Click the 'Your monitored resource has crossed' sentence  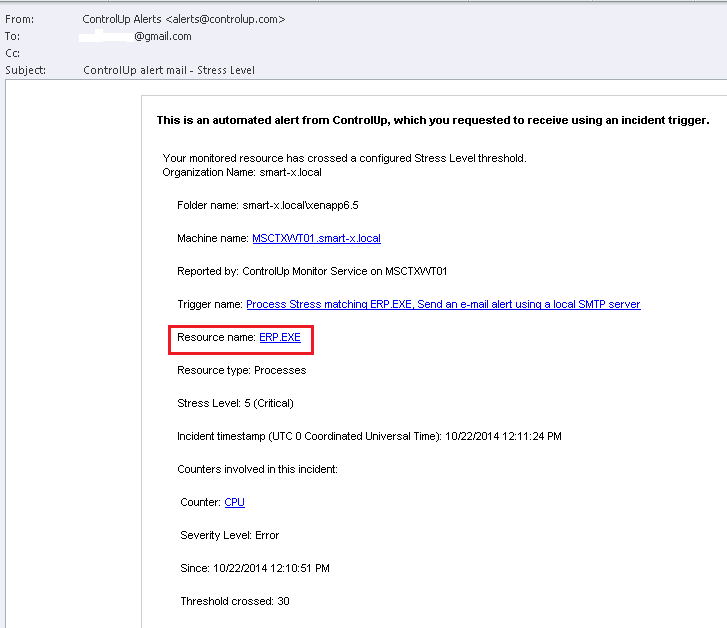coord(344,158)
